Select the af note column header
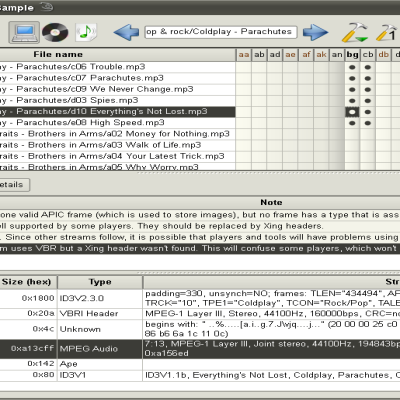 tap(306, 55)
